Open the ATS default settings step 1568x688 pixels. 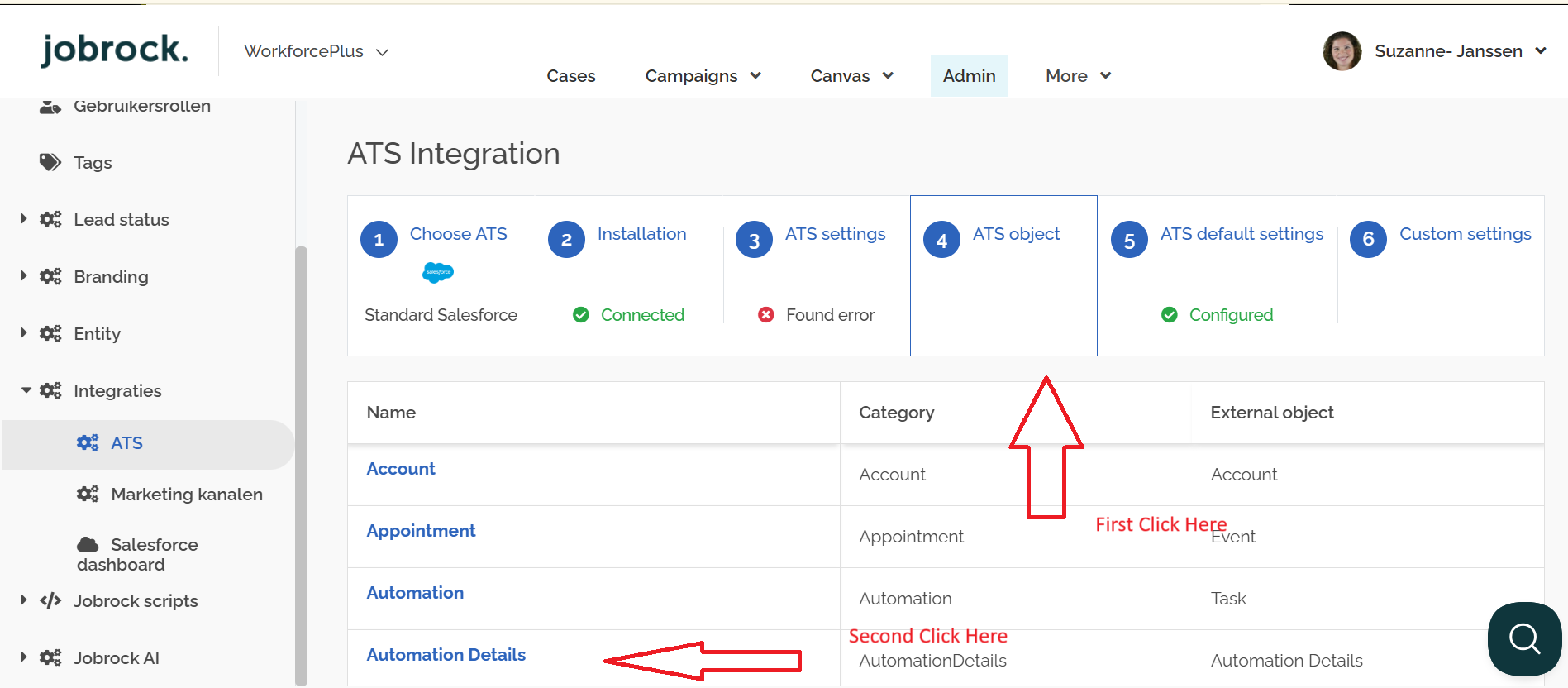coord(1242,234)
